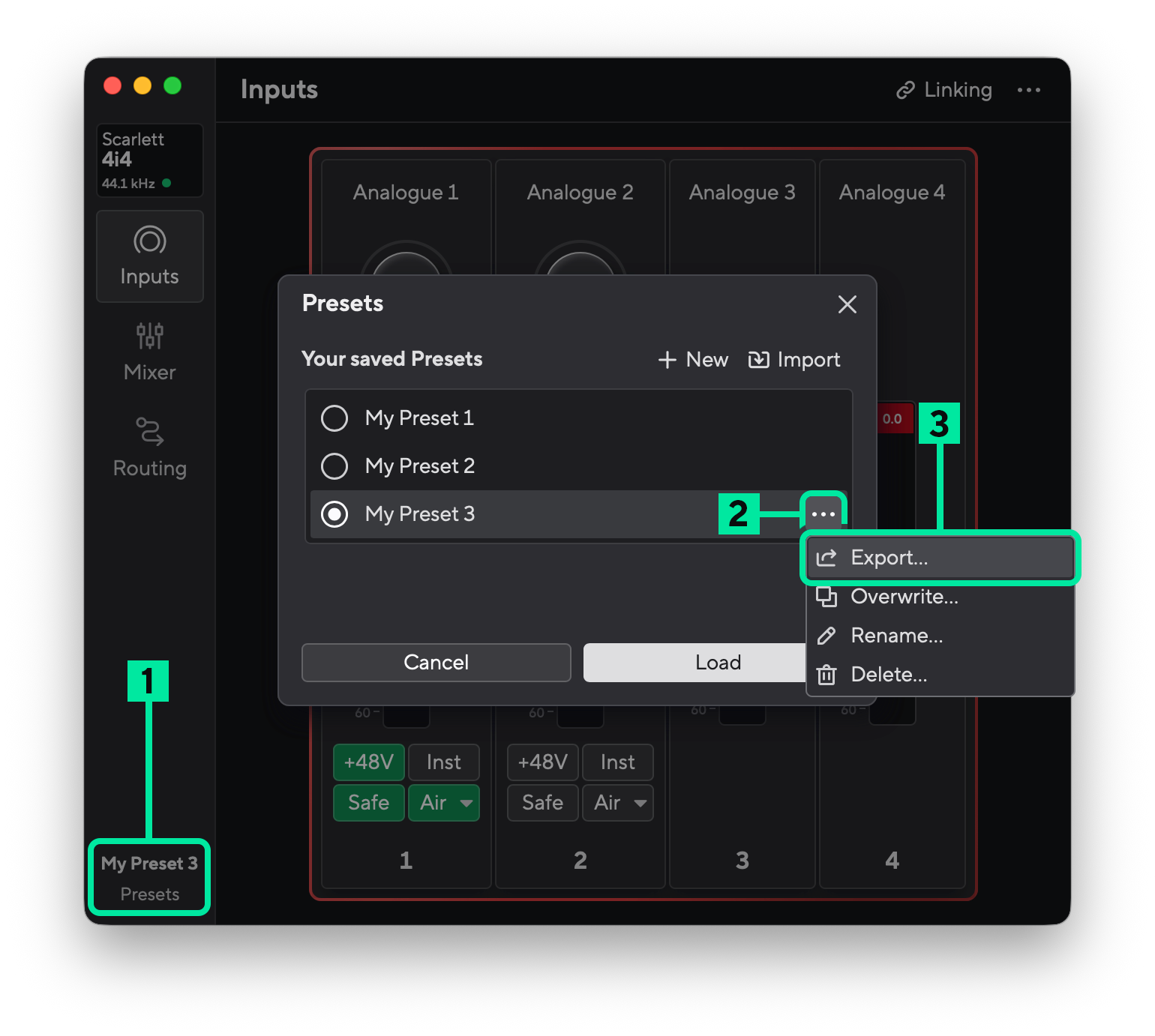This screenshot has height=1036, width=1155.
Task: Choose Delete... from the preset menu
Action: (940, 675)
